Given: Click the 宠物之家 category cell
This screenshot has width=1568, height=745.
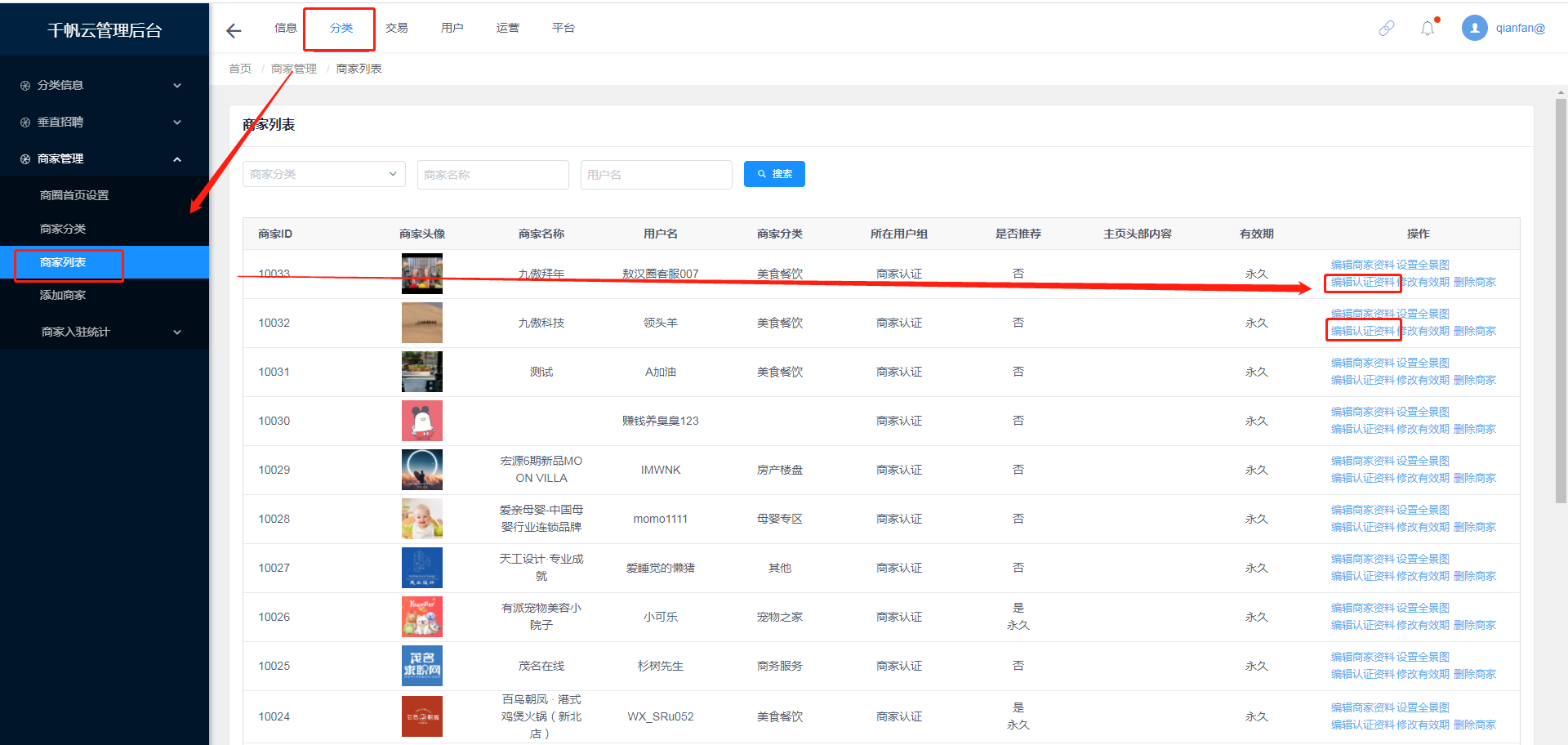Looking at the screenshot, I should pyautogui.click(x=780, y=617).
